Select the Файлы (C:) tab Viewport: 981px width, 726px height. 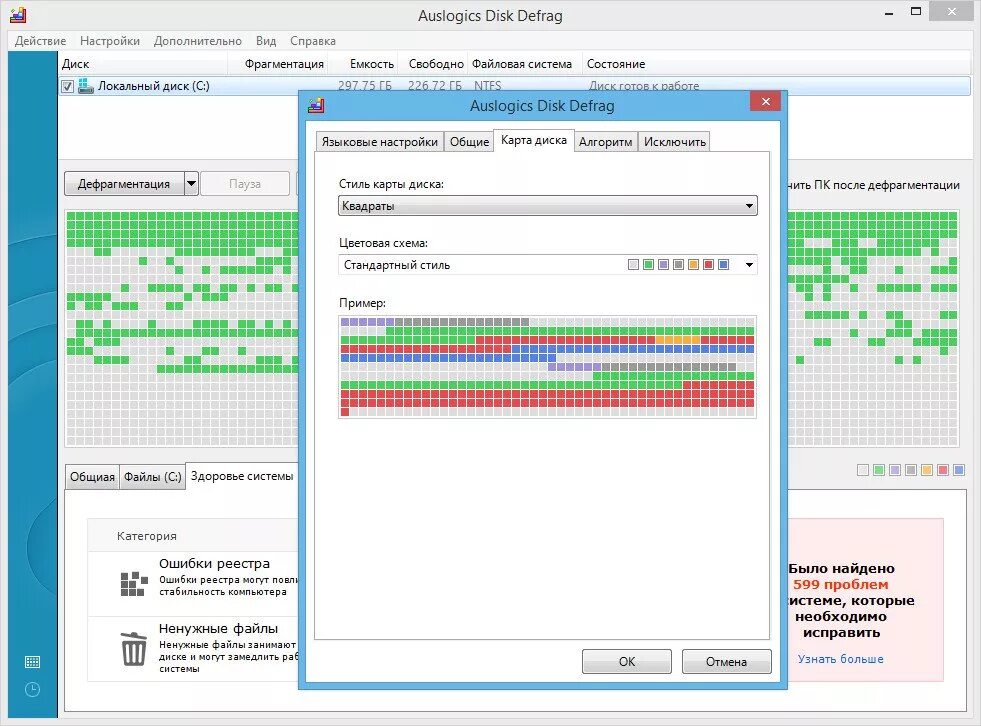[x=152, y=477]
